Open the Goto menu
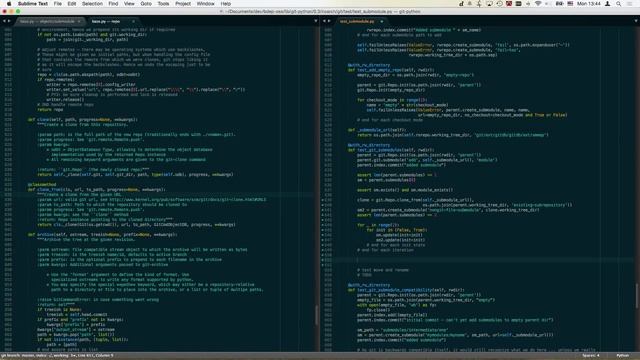Screen dimensions: 640x360 [x=146, y=4]
